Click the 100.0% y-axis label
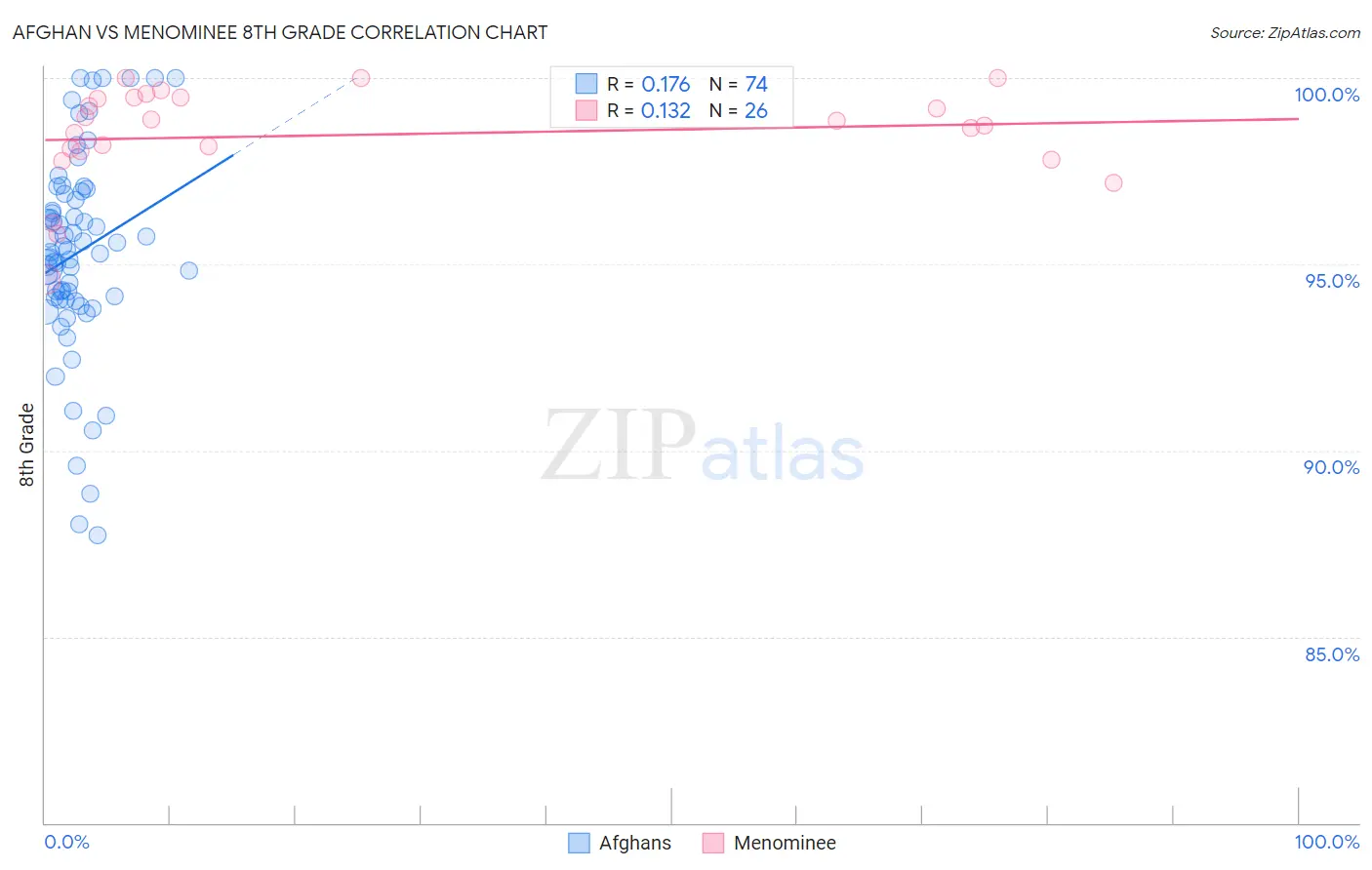The height and width of the screenshot is (870, 1372). pos(1326,95)
